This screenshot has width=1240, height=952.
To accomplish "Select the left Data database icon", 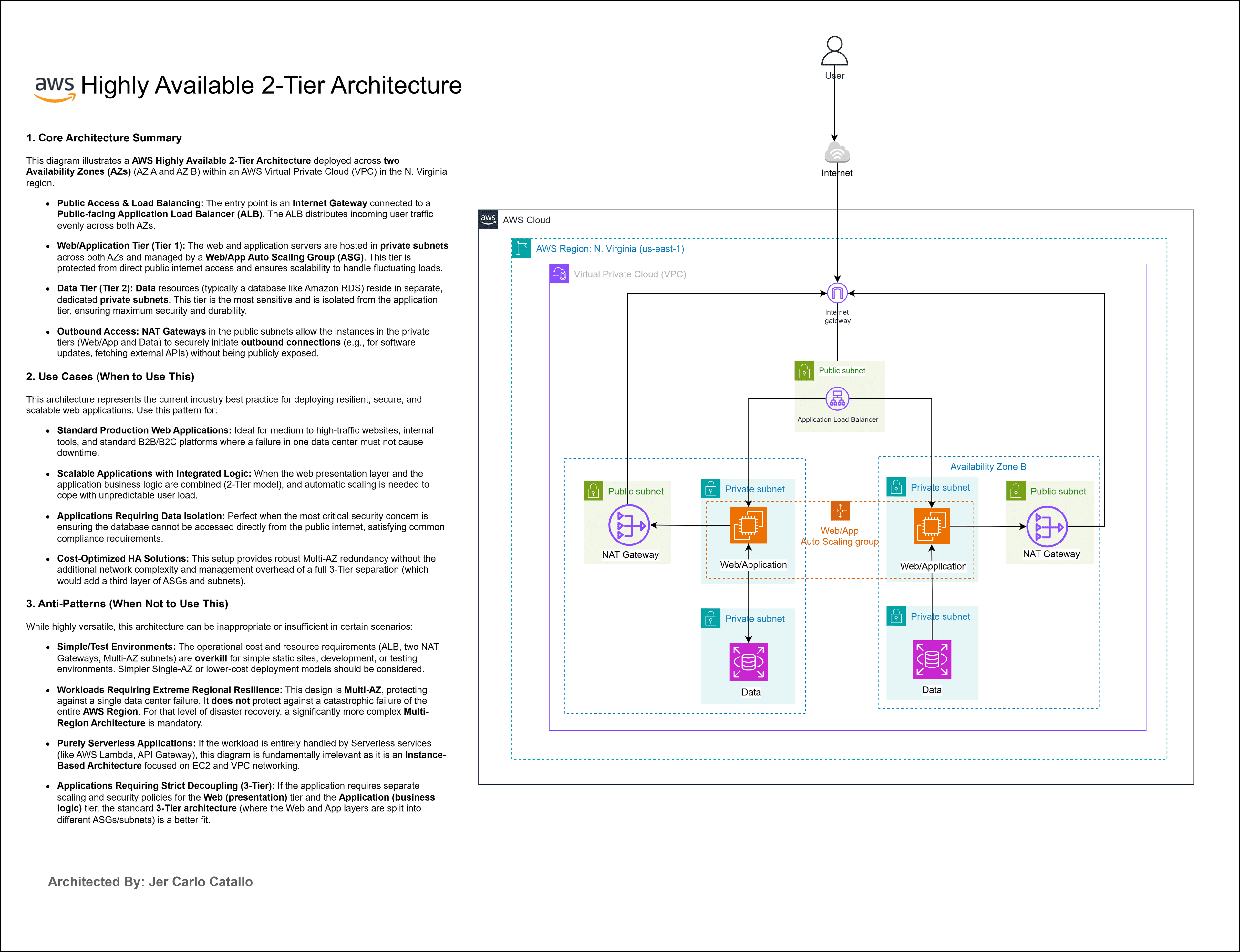I will 748,662.
